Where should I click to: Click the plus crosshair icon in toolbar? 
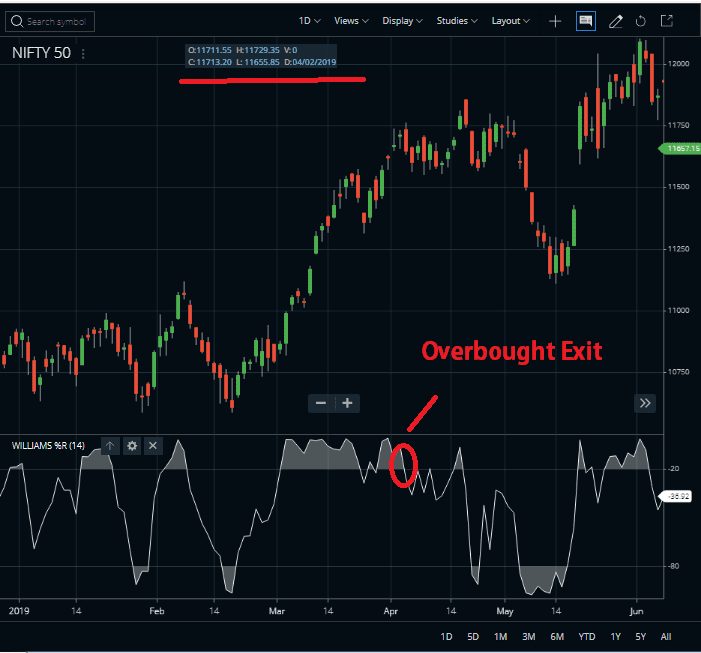point(555,21)
